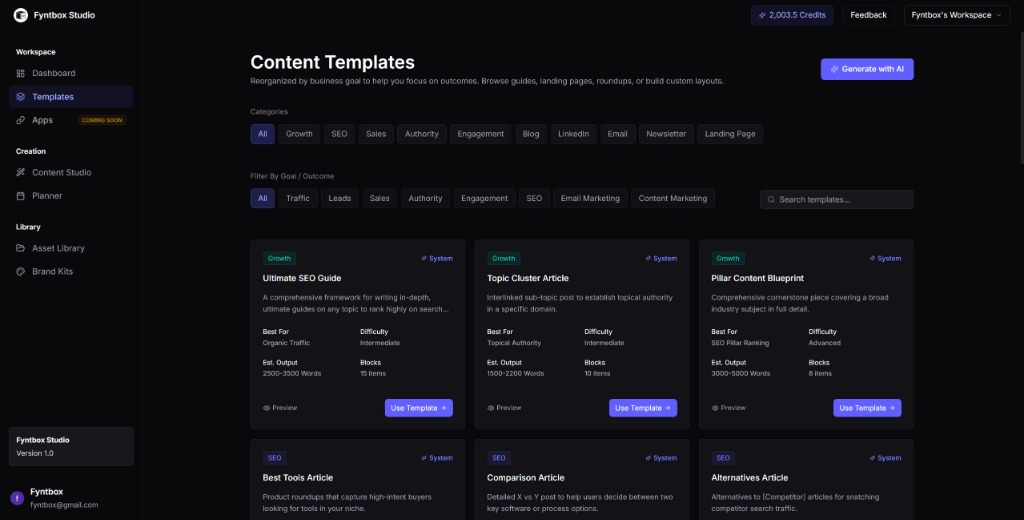This screenshot has width=1024, height=520.
Task: Filter by Sales goal
Action: tap(379, 199)
